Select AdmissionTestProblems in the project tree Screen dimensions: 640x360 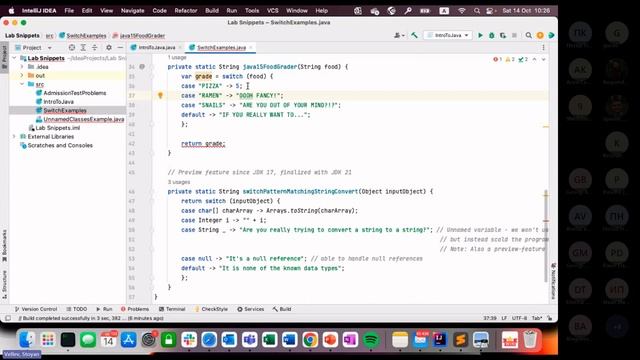[x=71, y=93]
